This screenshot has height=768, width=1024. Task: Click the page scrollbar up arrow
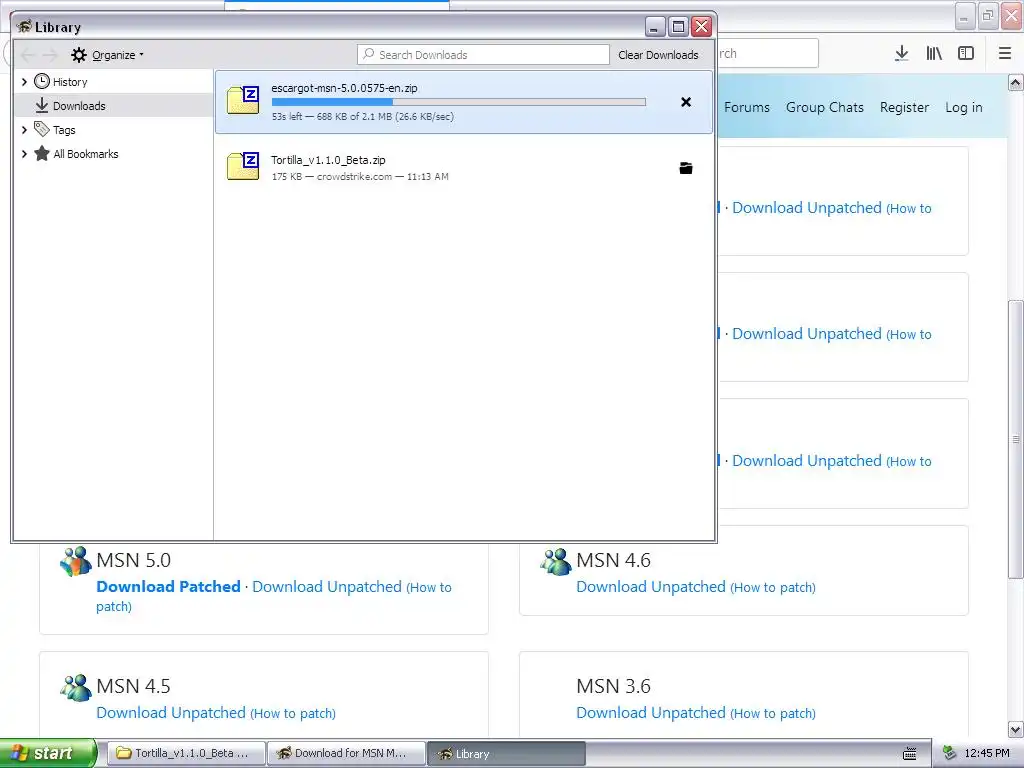1016,82
